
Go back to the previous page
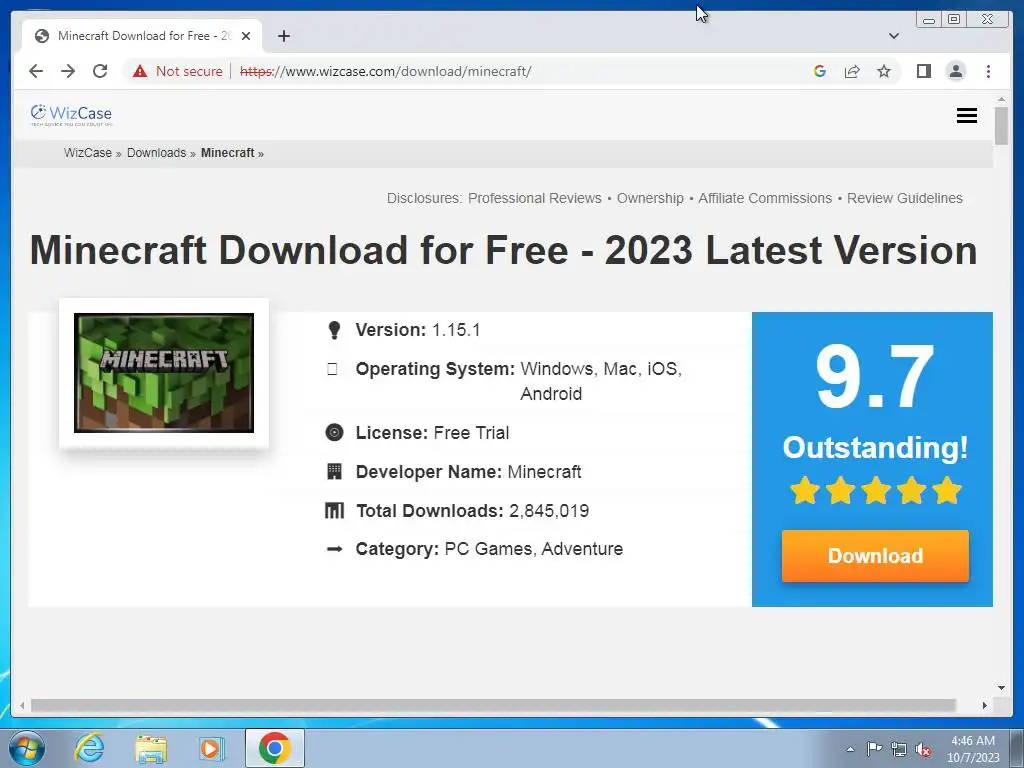click(x=36, y=71)
